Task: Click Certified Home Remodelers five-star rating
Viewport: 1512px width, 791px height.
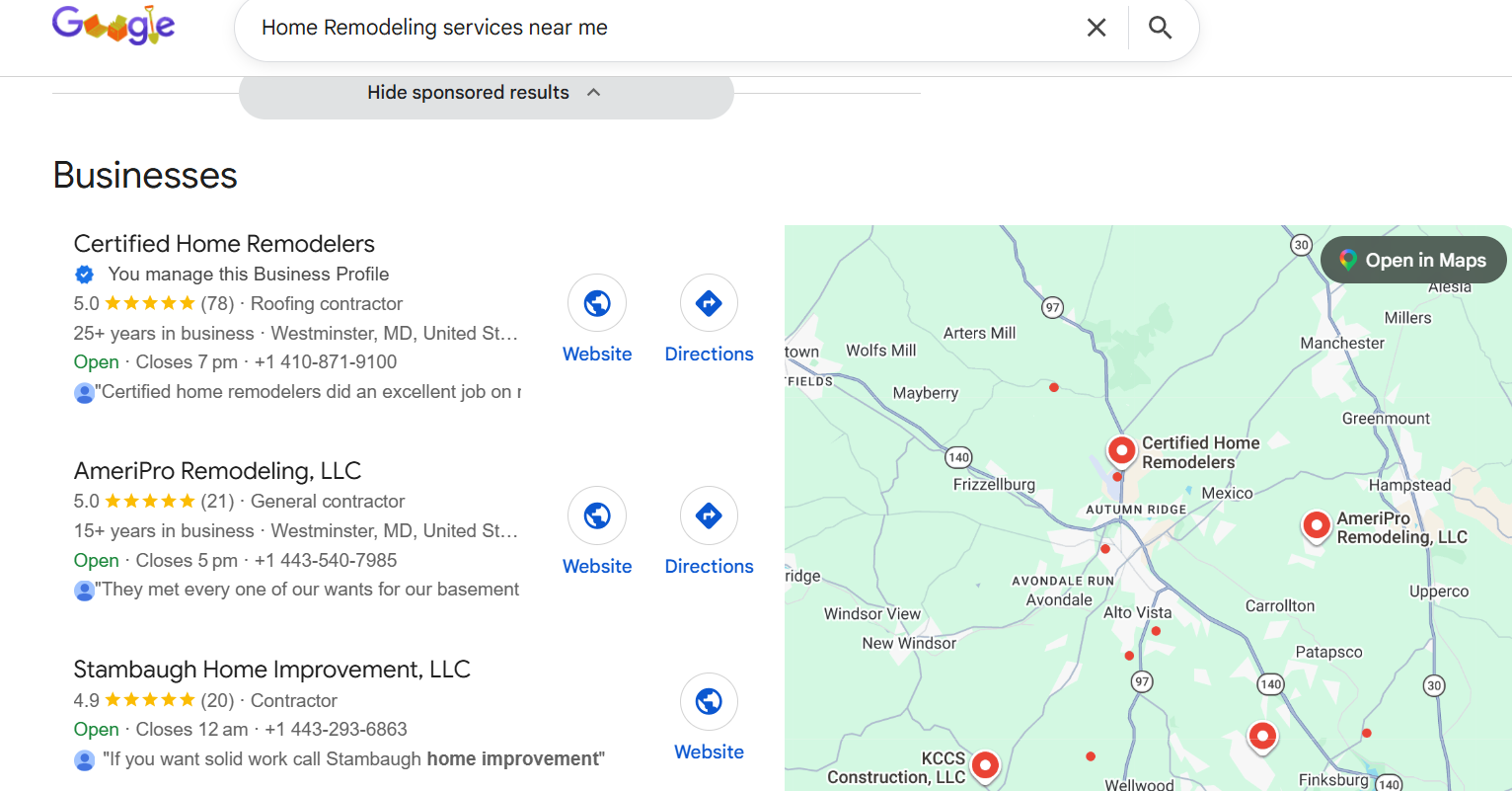Action: click(x=150, y=304)
